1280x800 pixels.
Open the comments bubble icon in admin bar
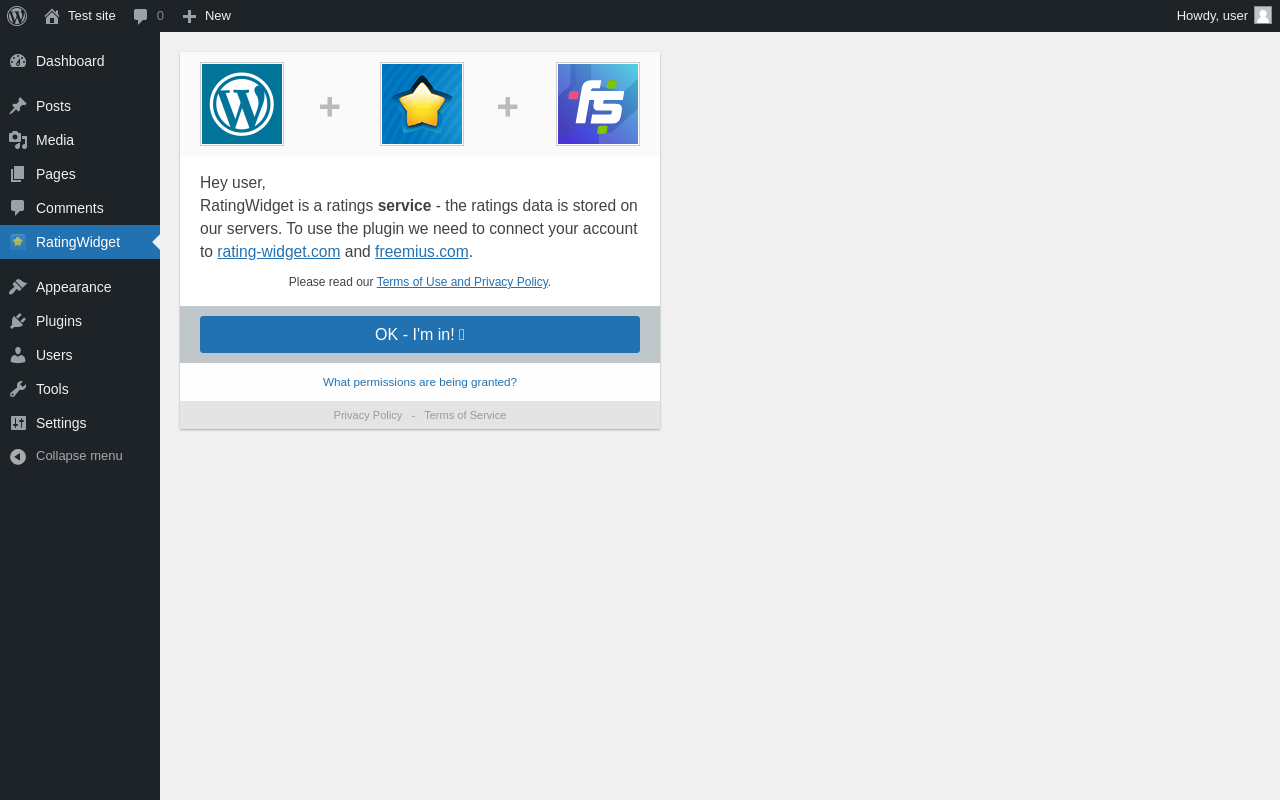(141, 16)
